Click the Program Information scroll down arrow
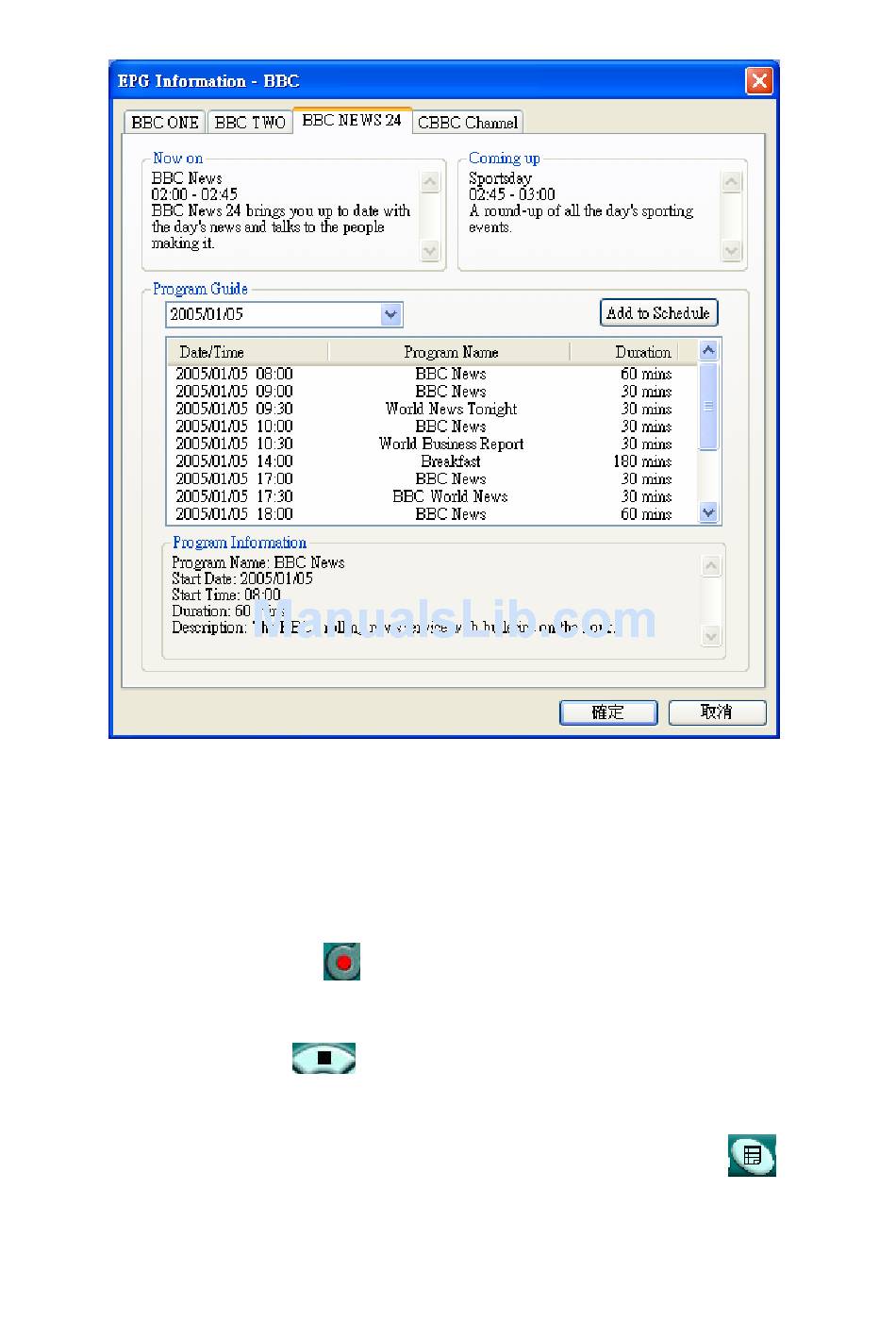 click(712, 636)
